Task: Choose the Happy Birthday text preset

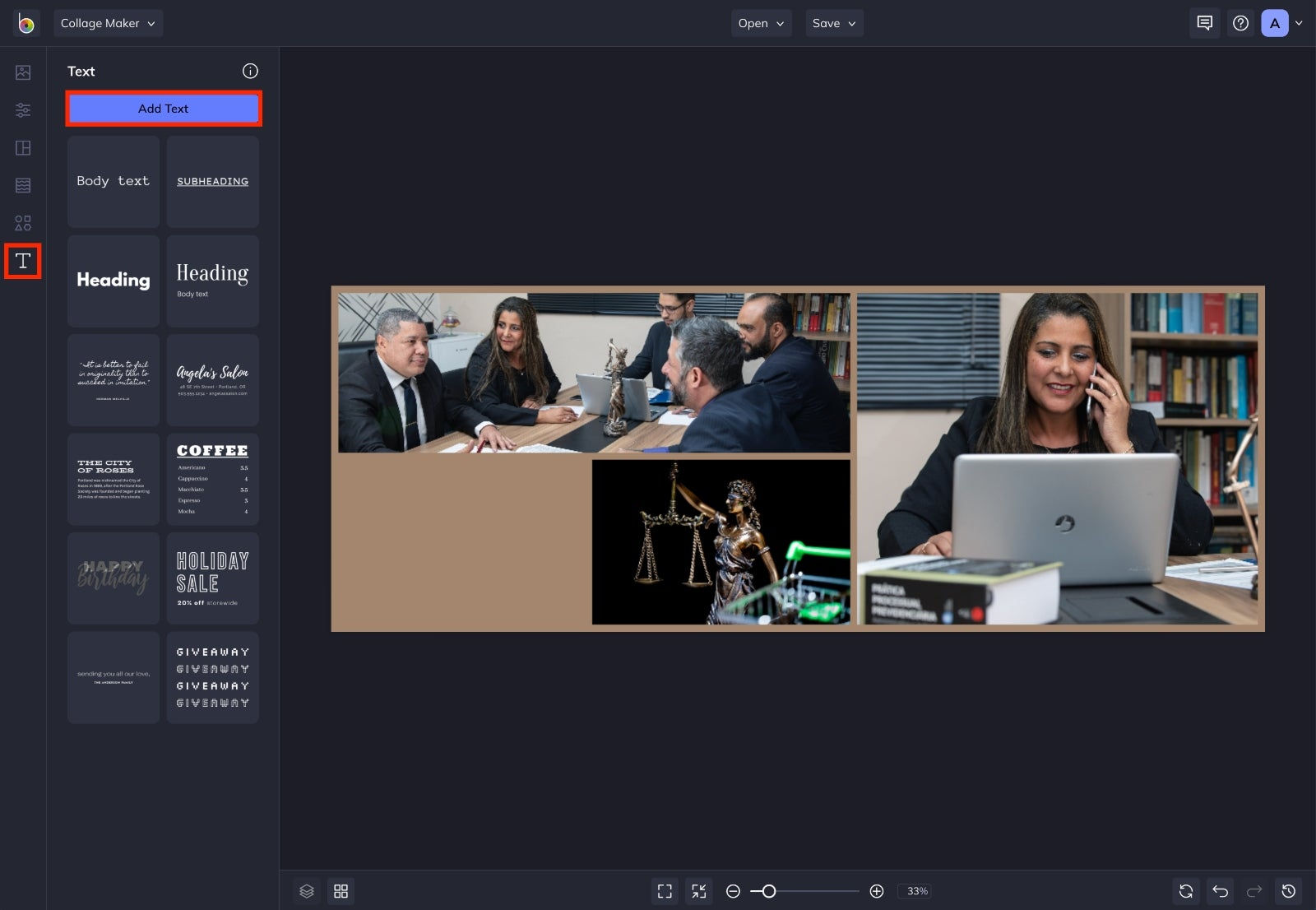Action: coord(114,578)
